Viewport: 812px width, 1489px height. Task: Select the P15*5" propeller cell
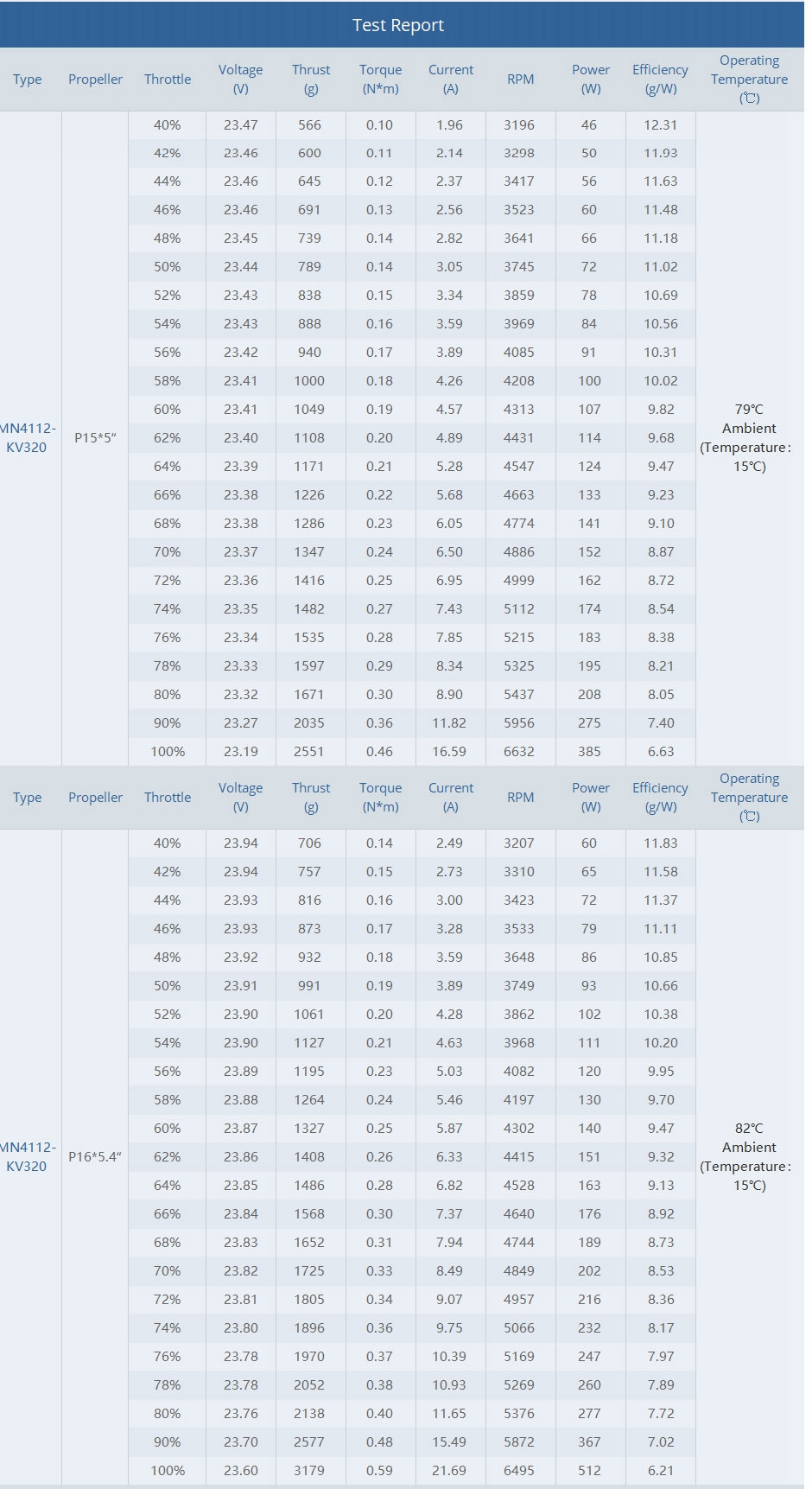point(95,438)
